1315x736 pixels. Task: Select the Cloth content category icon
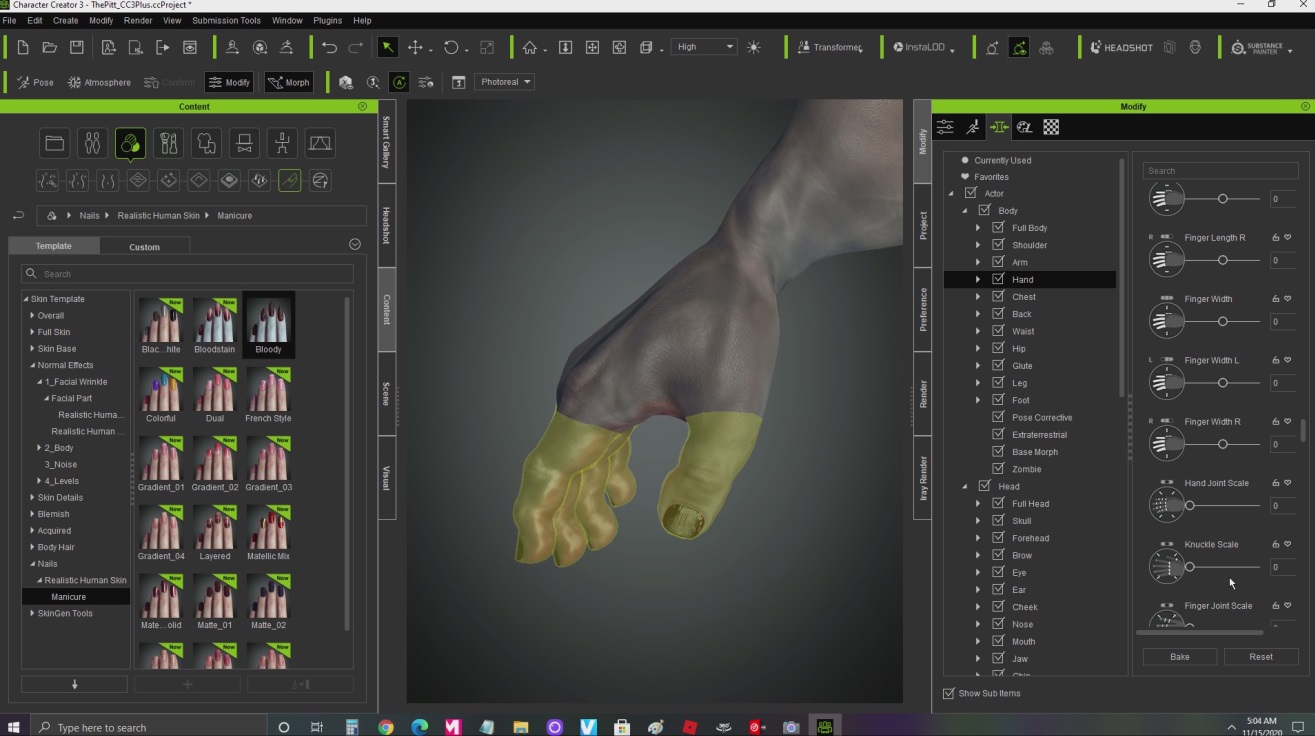pos(206,144)
